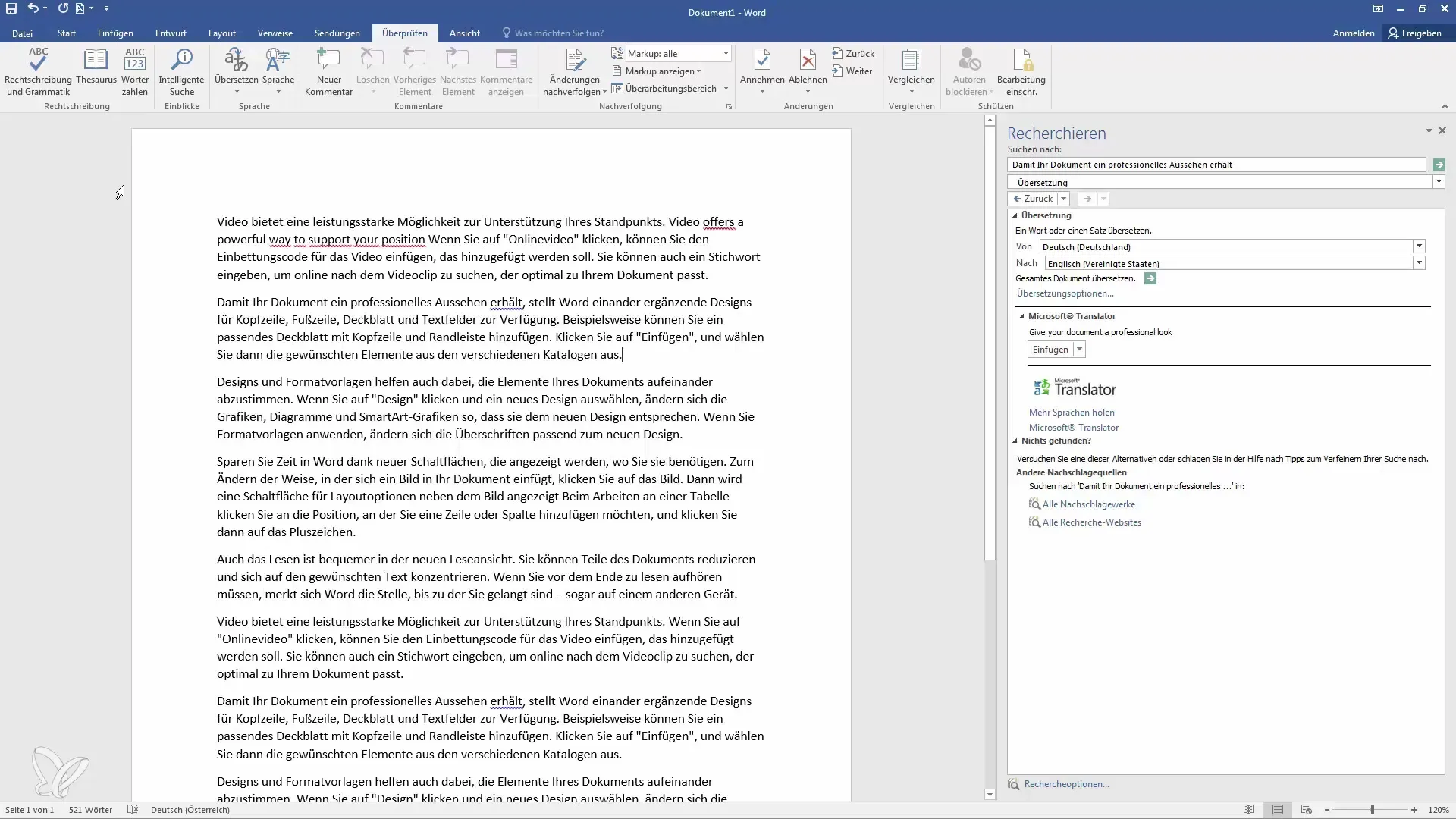The image size is (1456, 819).
Task: Click the proofing status book icon
Action: pyautogui.click(x=133, y=810)
